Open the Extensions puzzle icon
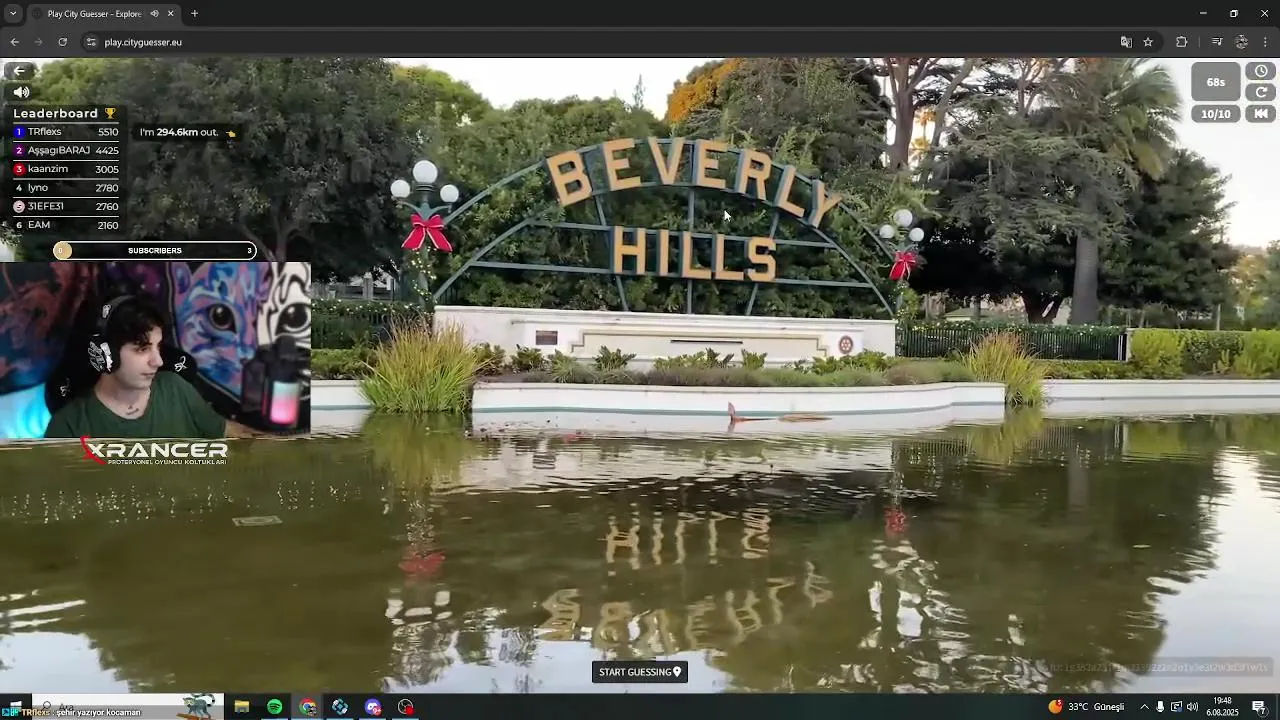 click(x=1182, y=42)
